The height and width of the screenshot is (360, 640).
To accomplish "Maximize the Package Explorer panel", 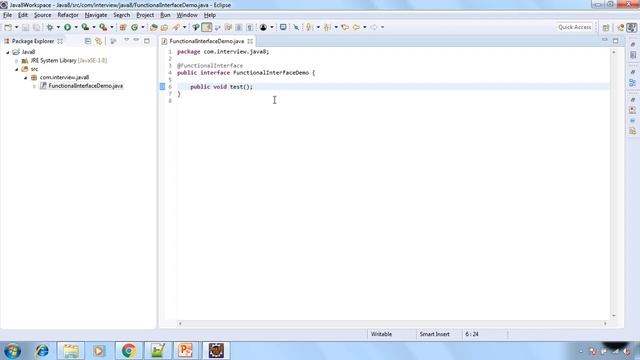I will coord(147,41).
